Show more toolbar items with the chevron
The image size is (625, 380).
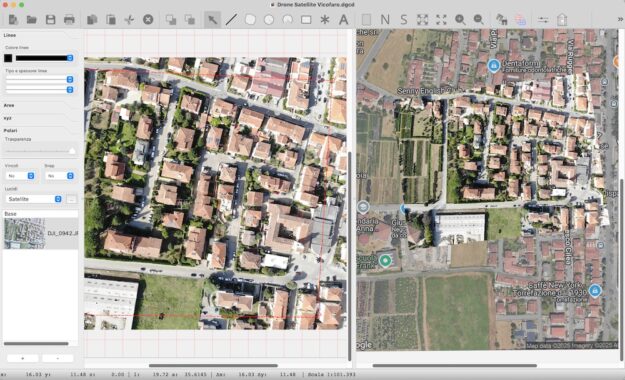pyautogui.click(x=620, y=19)
